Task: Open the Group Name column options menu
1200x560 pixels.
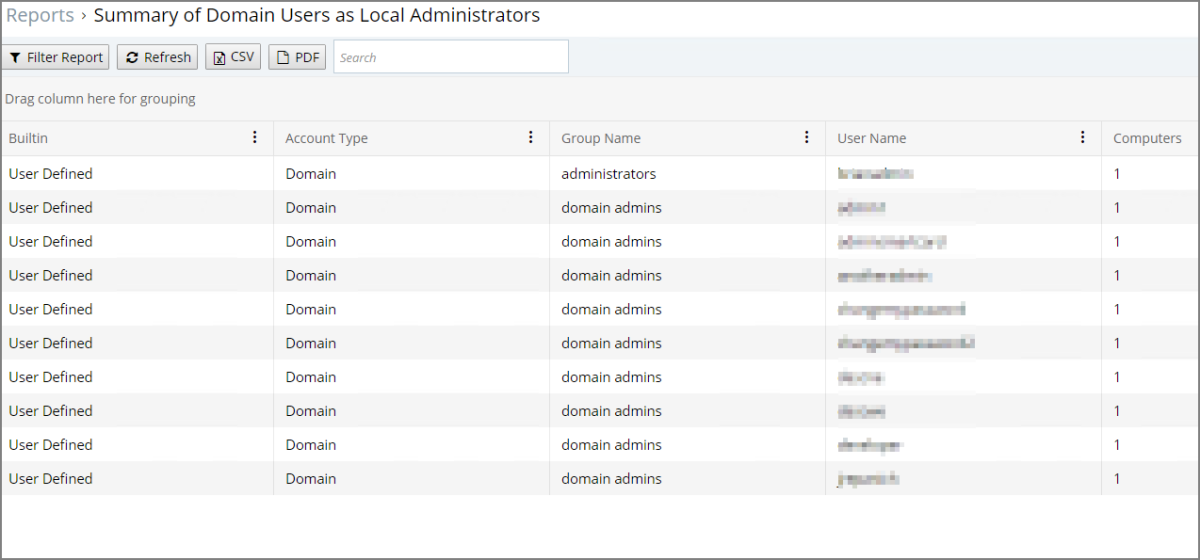Action: click(807, 138)
